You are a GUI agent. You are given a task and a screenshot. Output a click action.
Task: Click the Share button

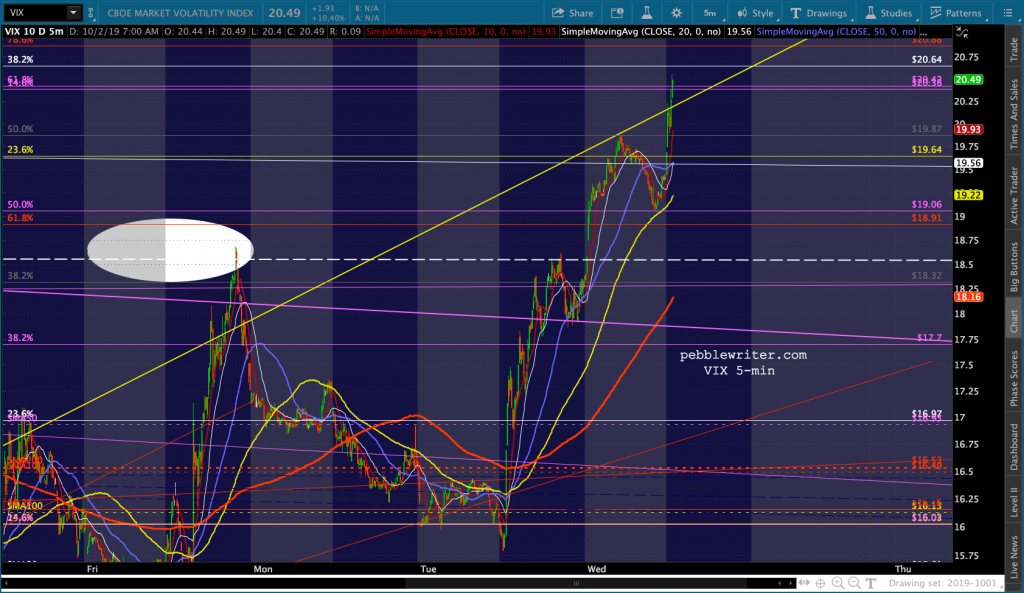pyautogui.click(x=573, y=13)
